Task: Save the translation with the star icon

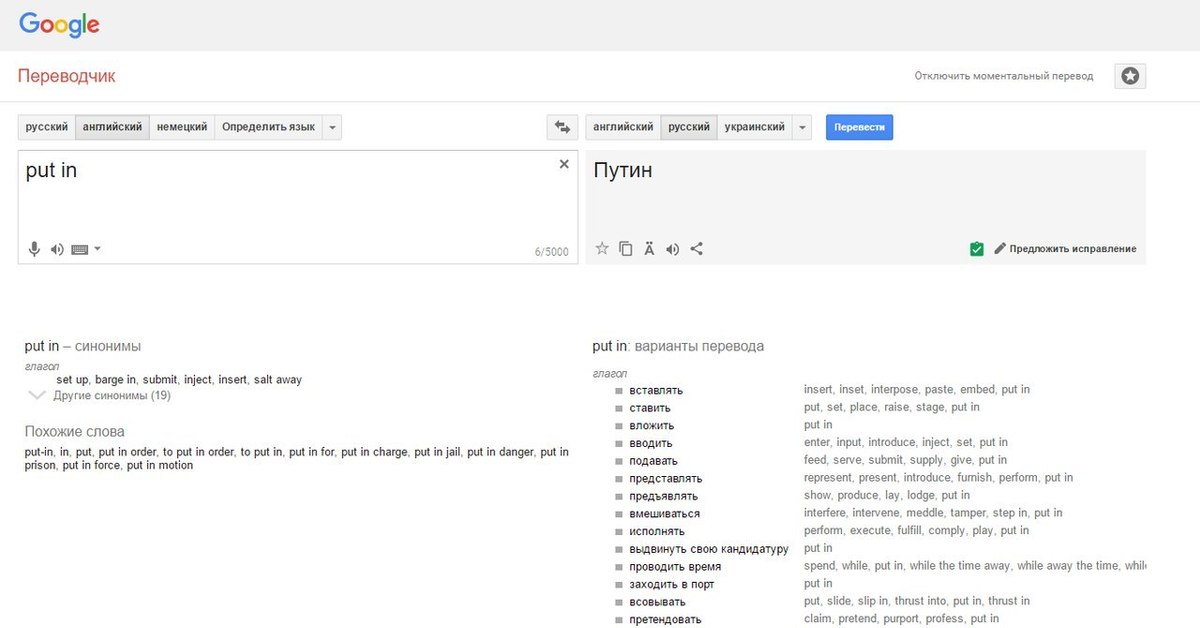Action: (x=602, y=249)
